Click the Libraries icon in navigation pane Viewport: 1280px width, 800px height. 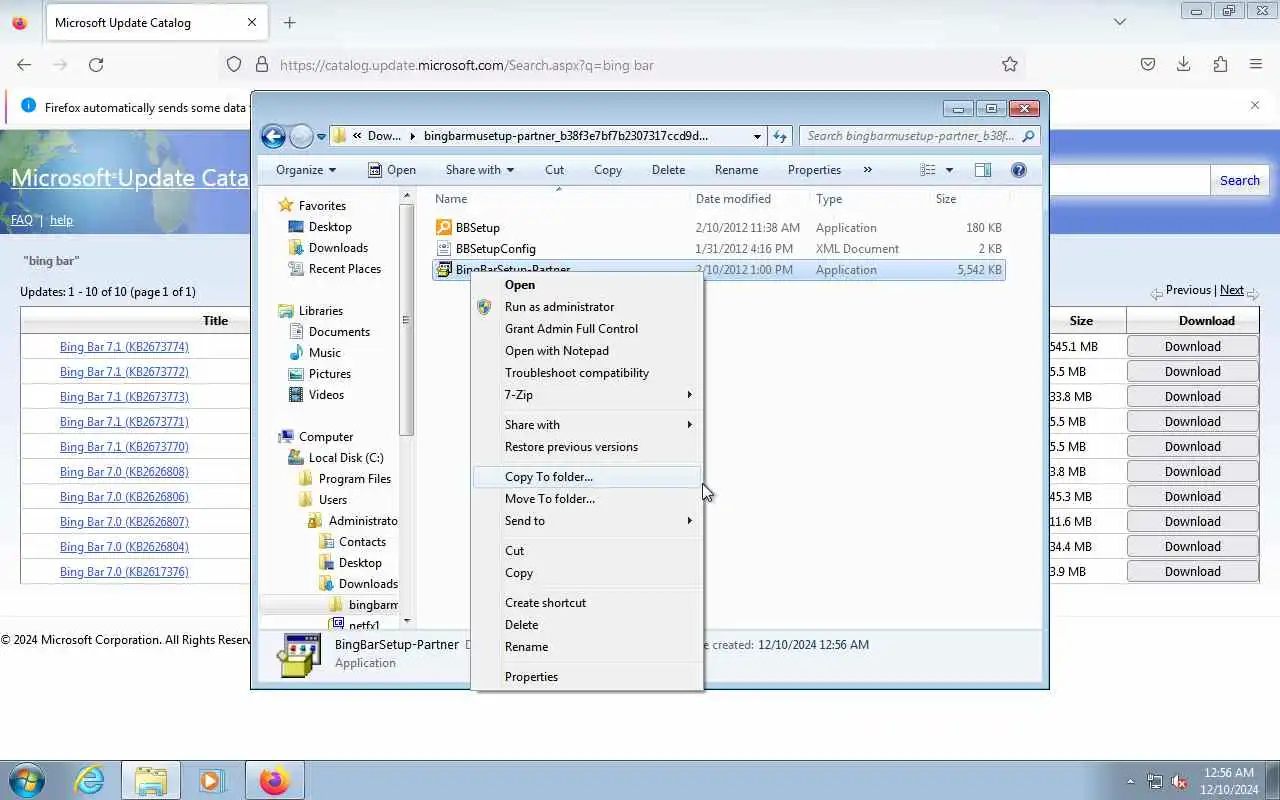(x=286, y=311)
